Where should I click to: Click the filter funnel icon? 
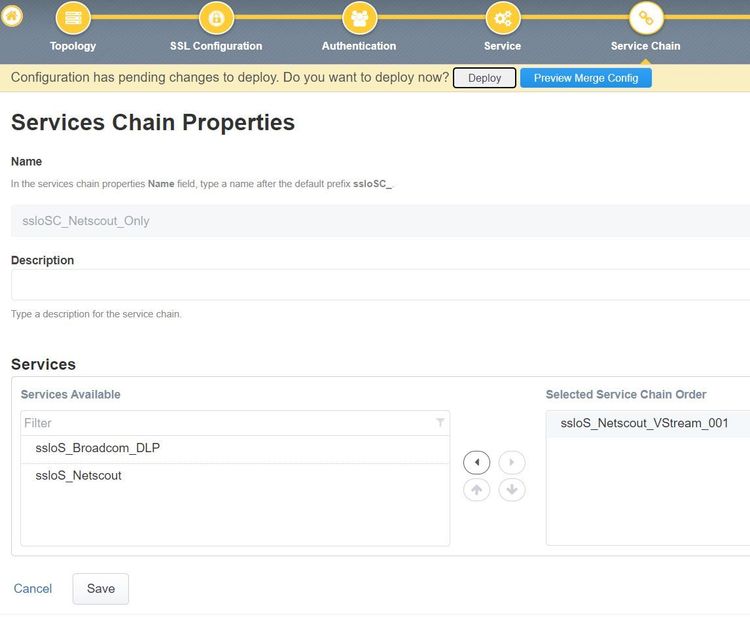[440, 423]
